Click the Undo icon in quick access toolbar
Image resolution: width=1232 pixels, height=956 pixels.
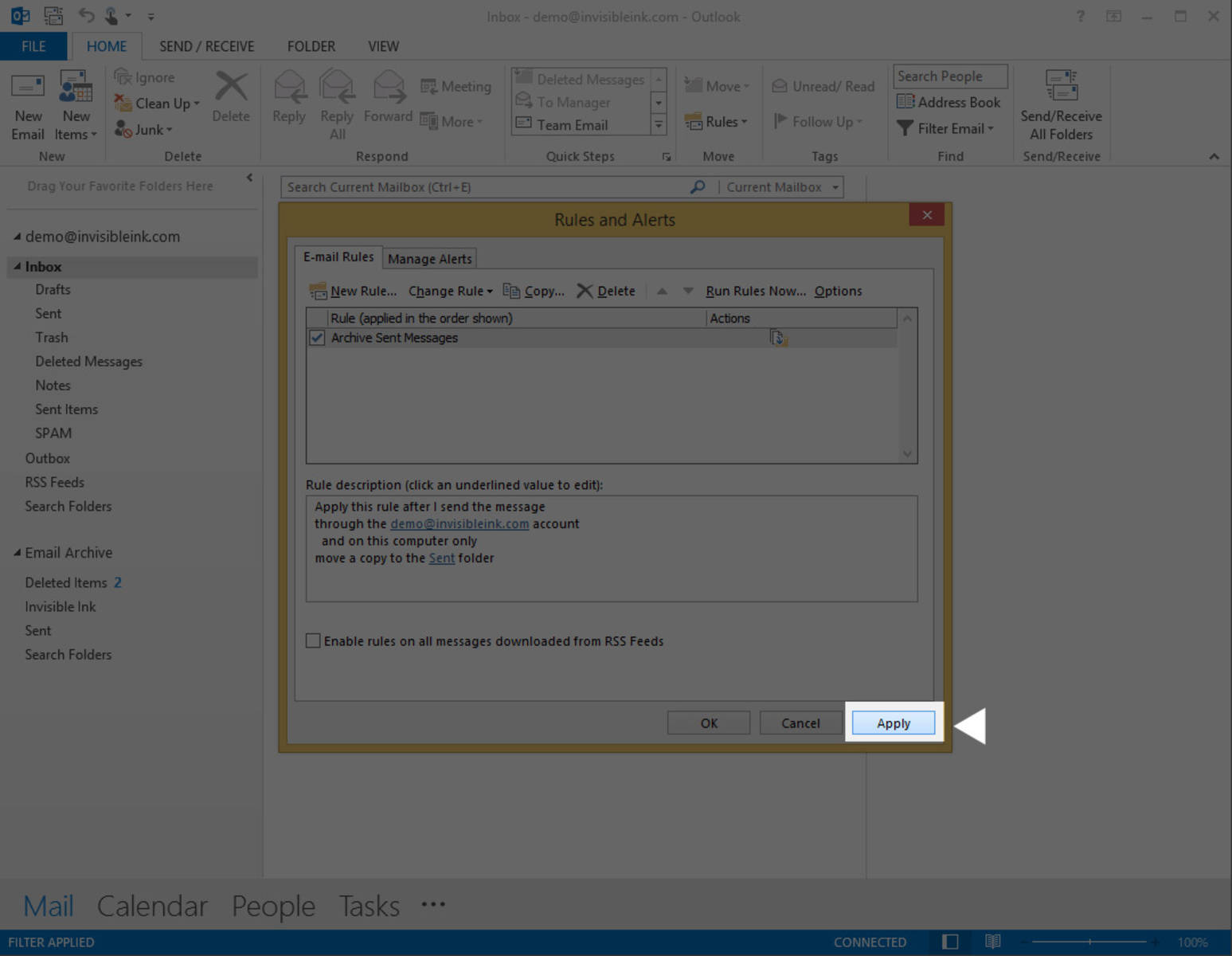[x=86, y=15]
